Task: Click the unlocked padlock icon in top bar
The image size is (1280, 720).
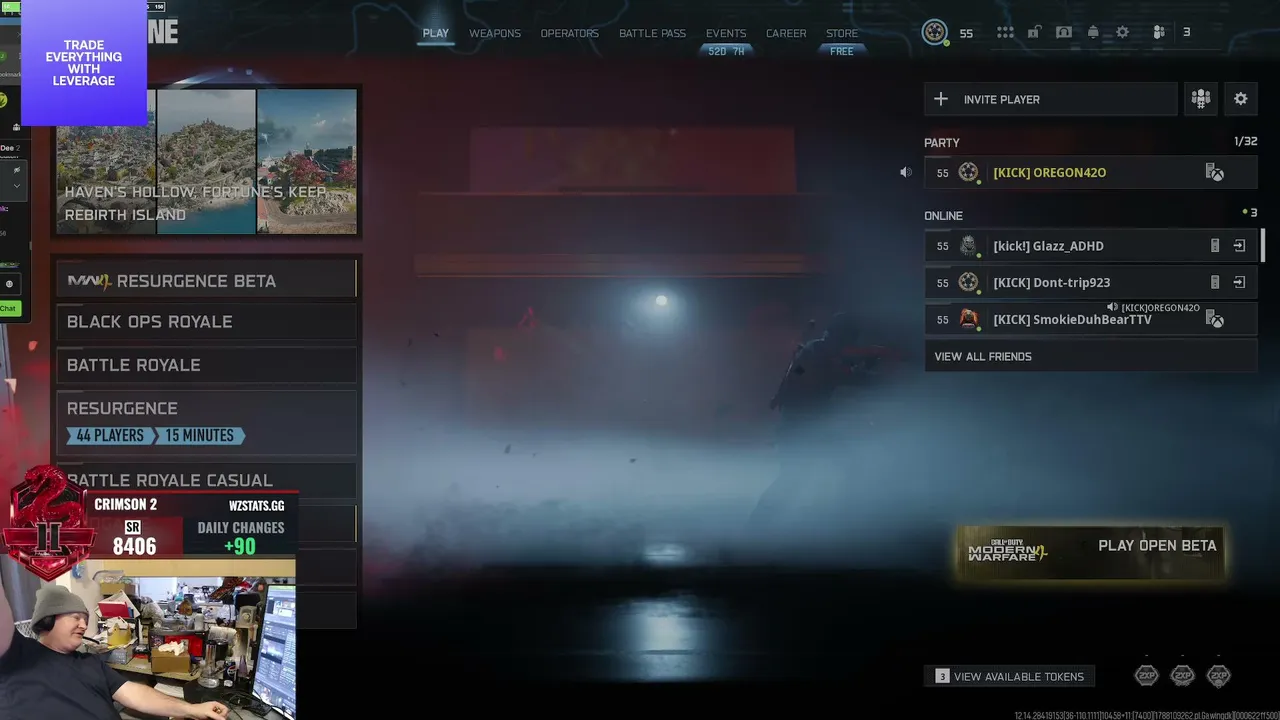Action: [1034, 32]
